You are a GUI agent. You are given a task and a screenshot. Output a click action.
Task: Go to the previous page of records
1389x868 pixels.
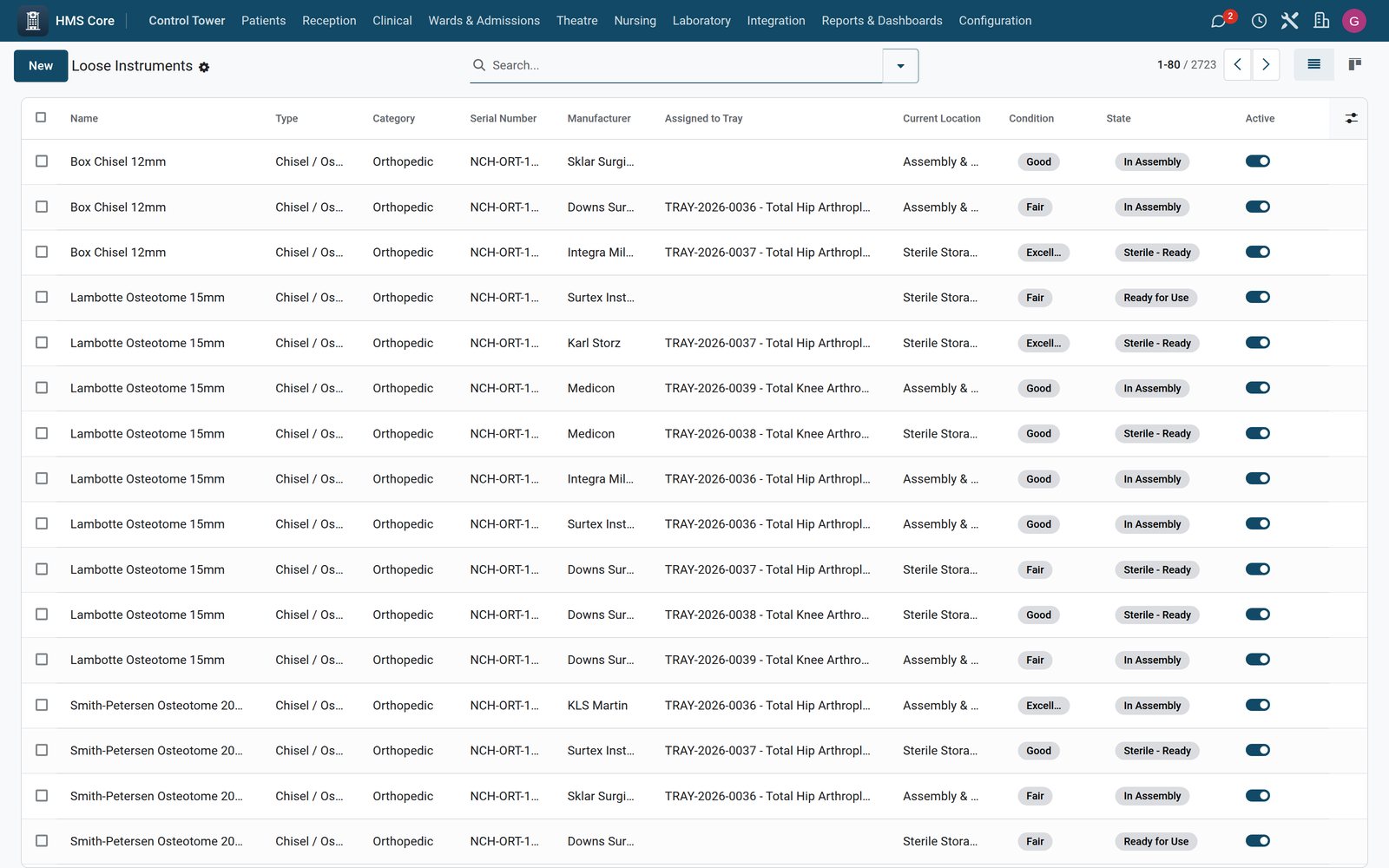point(1238,64)
